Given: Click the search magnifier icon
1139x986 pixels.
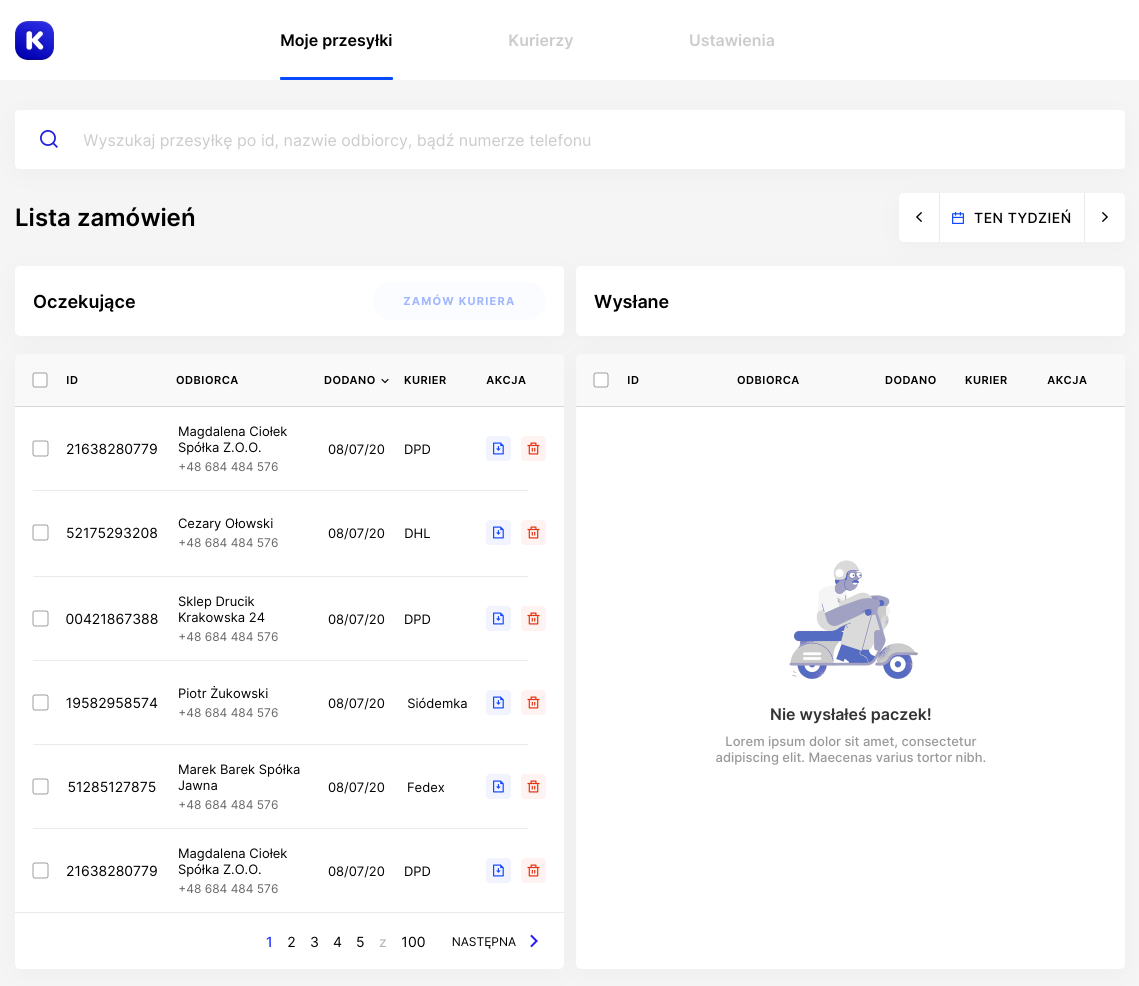Looking at the screenshot, I should [x=48, y=139].
